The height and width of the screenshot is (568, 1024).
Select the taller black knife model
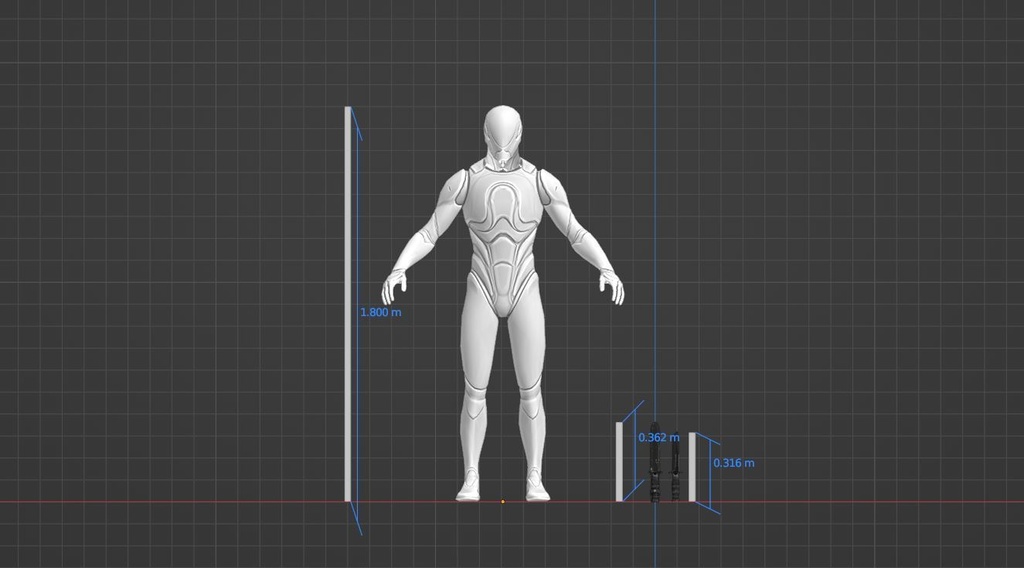(x=654, y=462)
